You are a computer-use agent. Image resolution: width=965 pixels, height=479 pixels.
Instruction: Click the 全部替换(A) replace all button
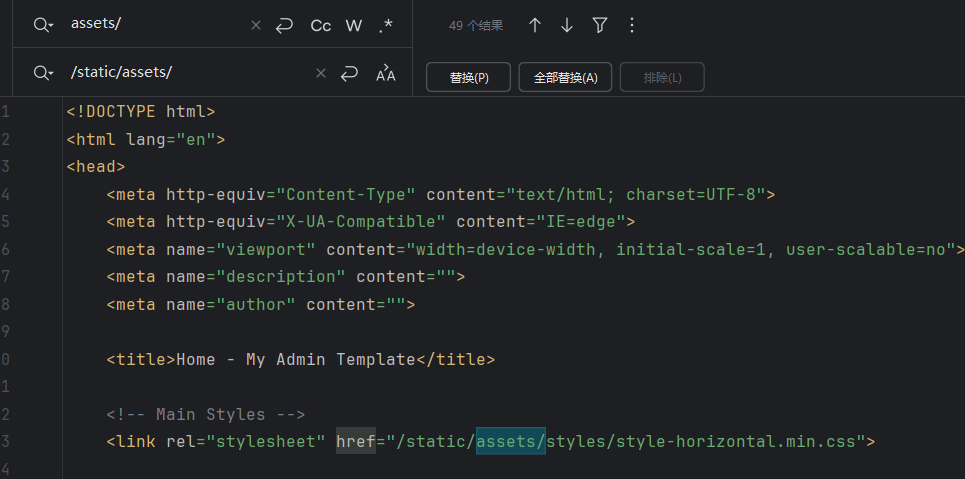[x=565, y=77]
